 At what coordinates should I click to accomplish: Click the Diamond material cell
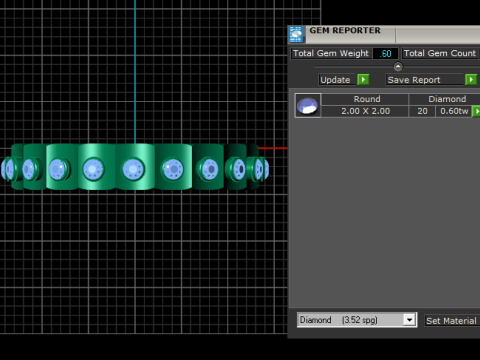click(x=445, y=99)
